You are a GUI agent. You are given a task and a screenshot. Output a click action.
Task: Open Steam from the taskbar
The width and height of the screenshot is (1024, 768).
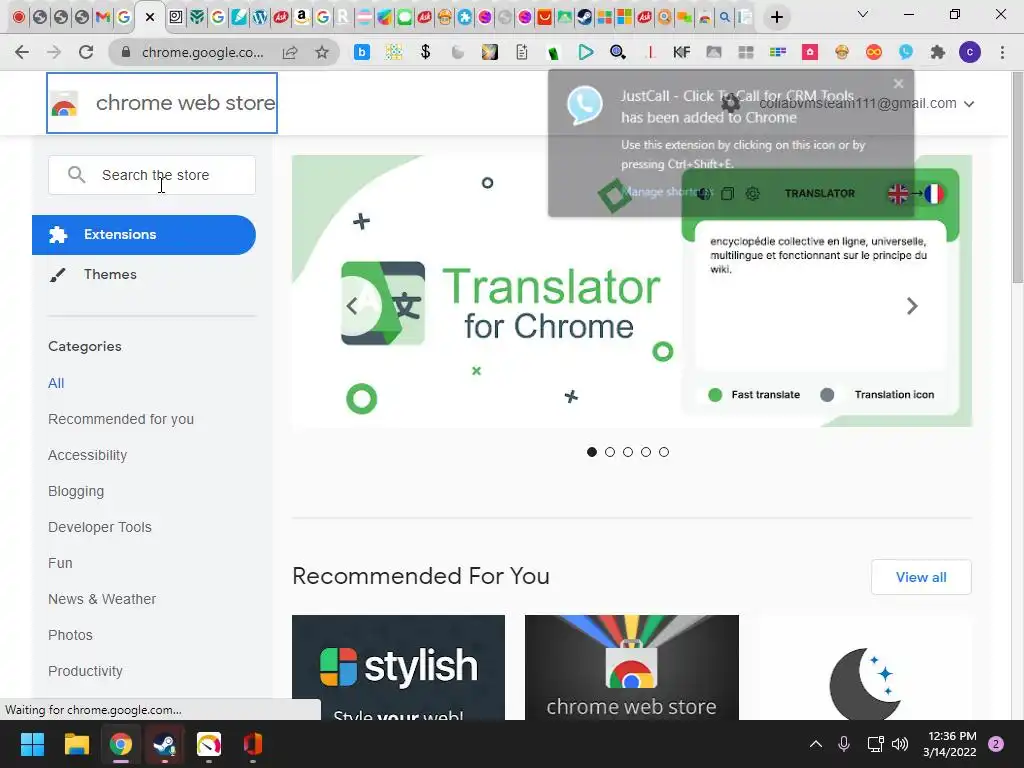pyautogui.click(x=164, y=744)
